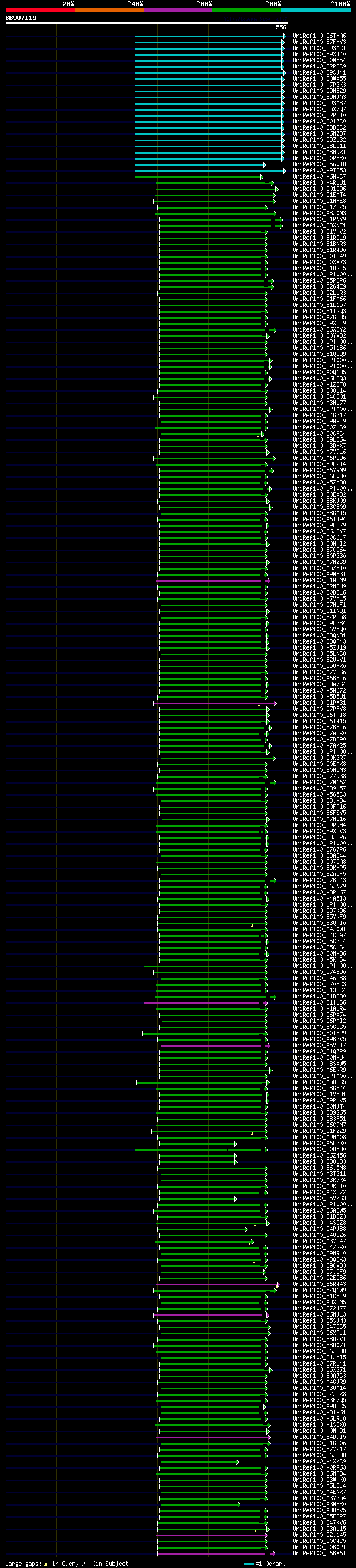
Task: Select the UniRef100_C1EAT4 label
Action: (319, 195)
